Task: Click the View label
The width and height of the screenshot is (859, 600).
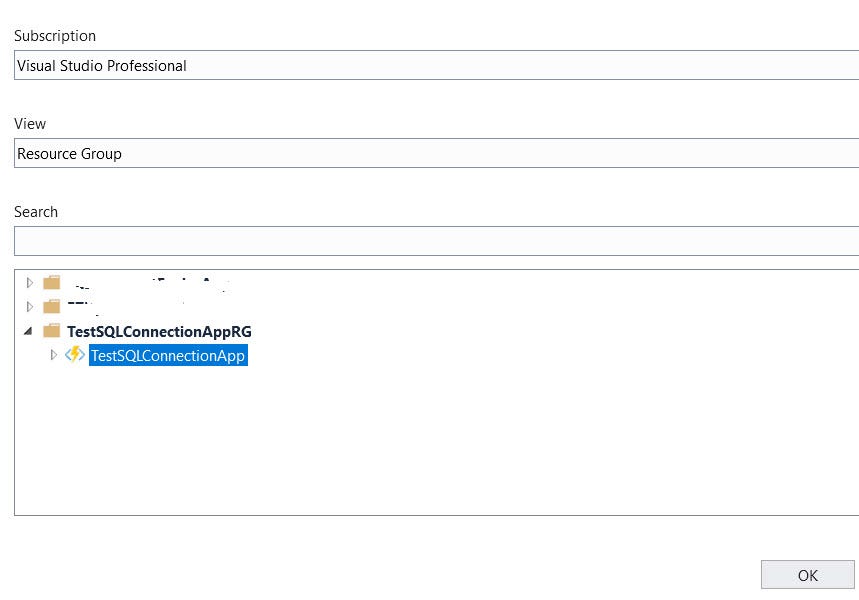Action: 29,123
